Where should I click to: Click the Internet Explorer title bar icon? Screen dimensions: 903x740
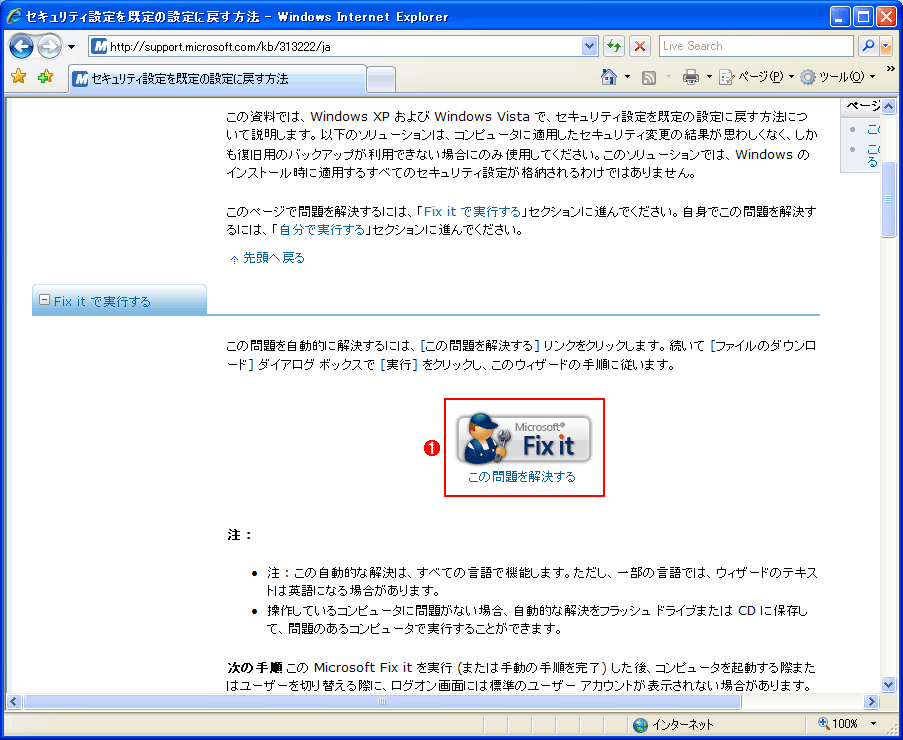coord(13,16)
